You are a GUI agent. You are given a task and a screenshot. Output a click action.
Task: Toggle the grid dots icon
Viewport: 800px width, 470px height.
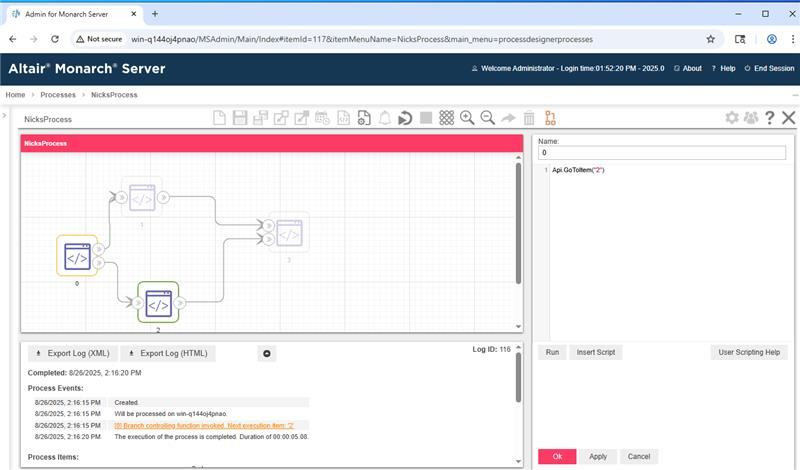(446, 118)
